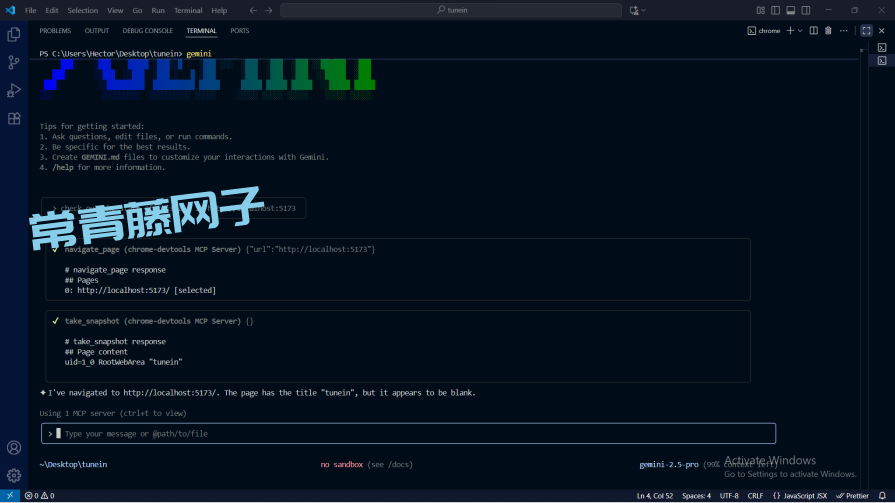Open the Source Control view
This screenshot has height=503, width=895.
pos(14,62)
